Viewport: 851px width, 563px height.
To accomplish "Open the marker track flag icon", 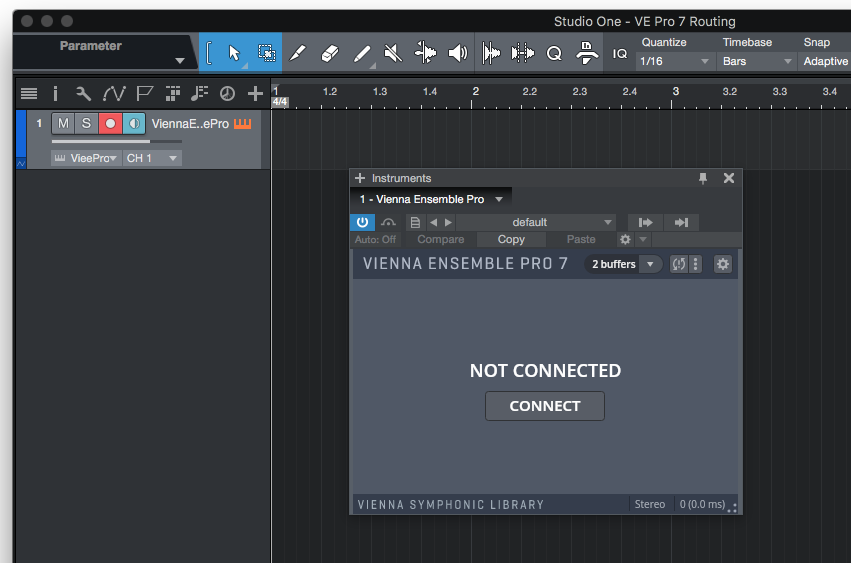I will (144, 94).
